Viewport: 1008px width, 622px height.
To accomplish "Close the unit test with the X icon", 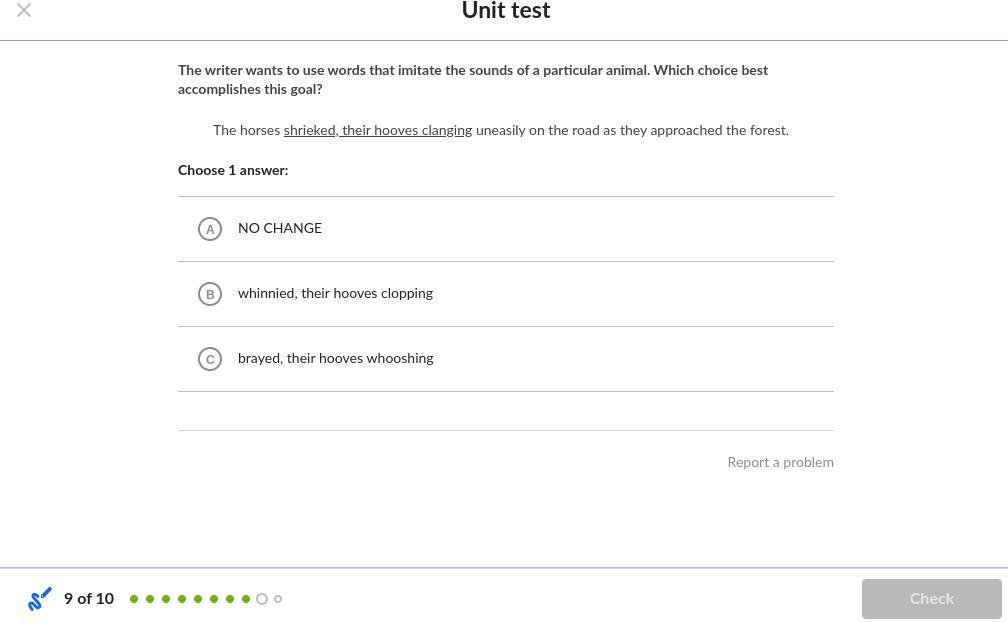I will click(24, 10).
